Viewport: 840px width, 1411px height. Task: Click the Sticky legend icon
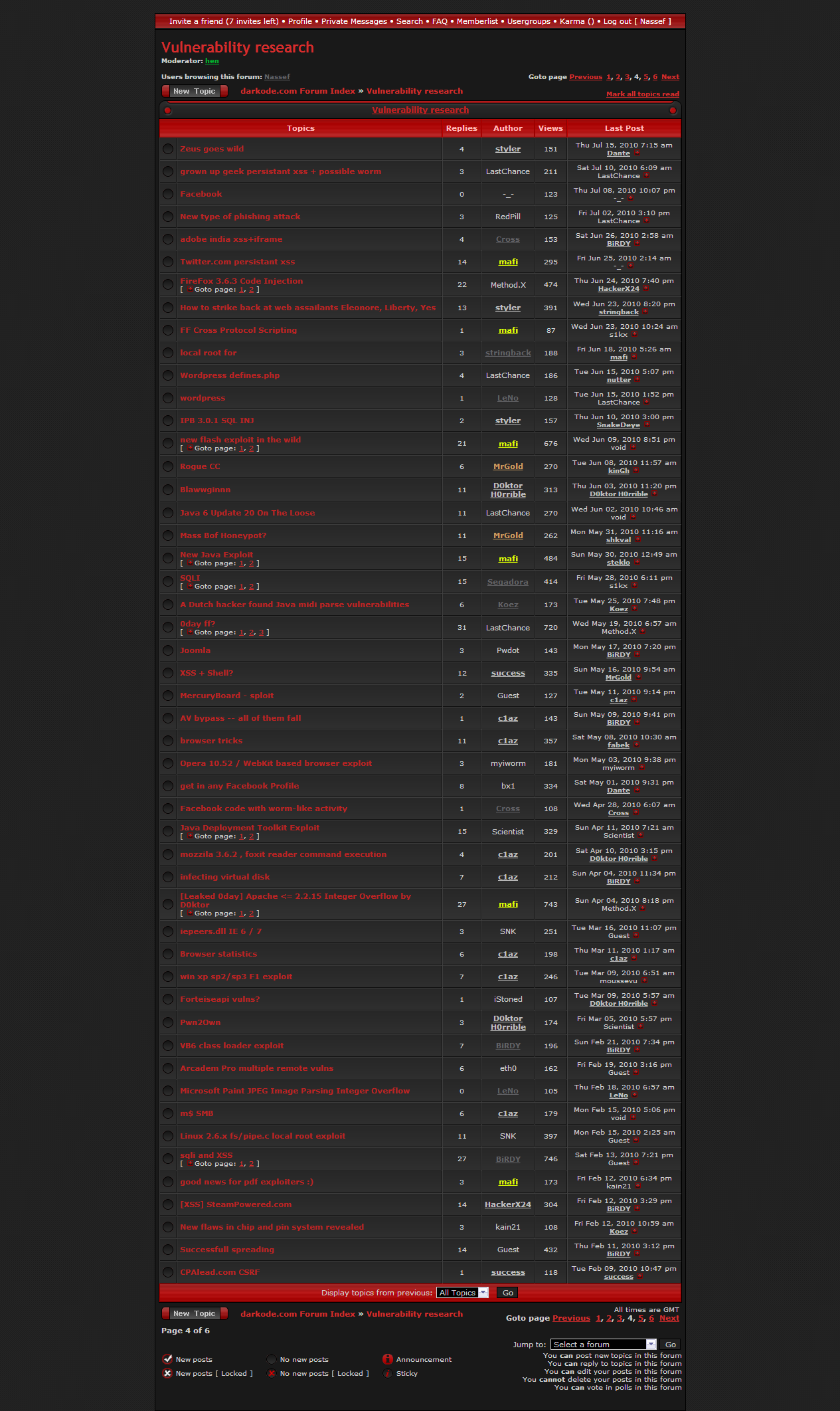388,1373
